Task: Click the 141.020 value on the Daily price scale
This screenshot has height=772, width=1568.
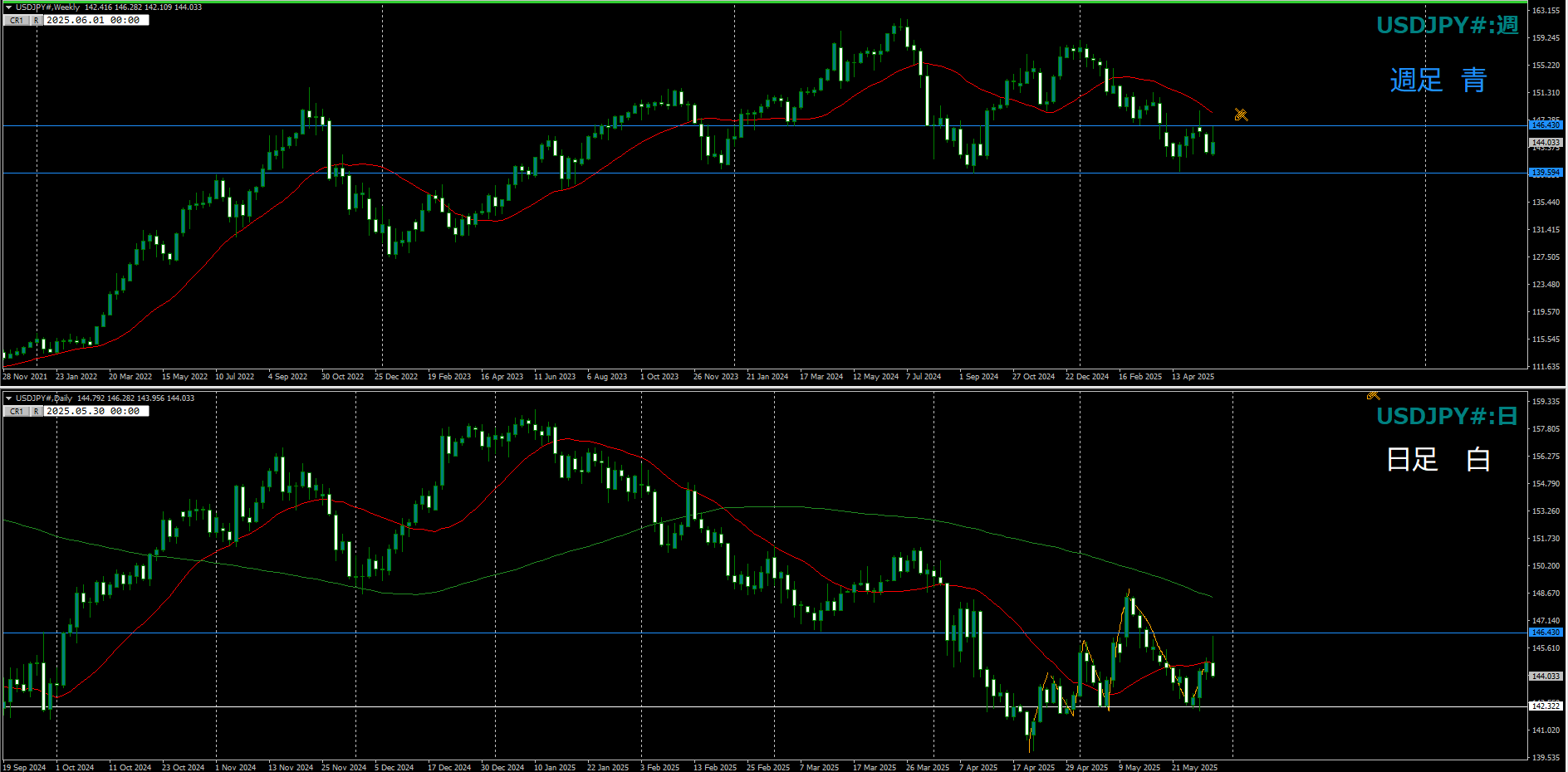Action: point(1546,730)
